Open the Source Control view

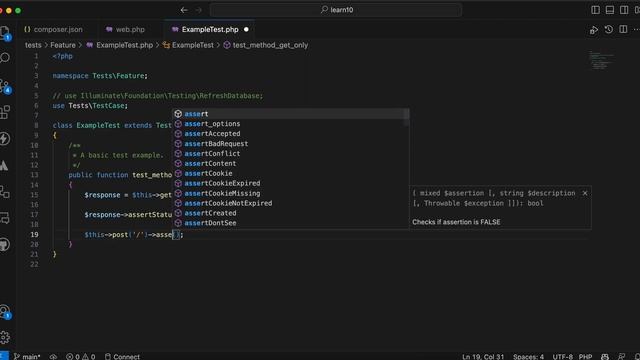pyautogui.click(x=5, y=86)
